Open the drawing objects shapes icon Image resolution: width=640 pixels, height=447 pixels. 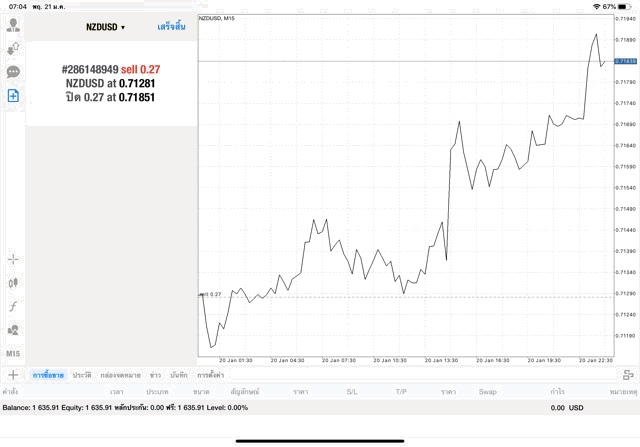[14, 329]
